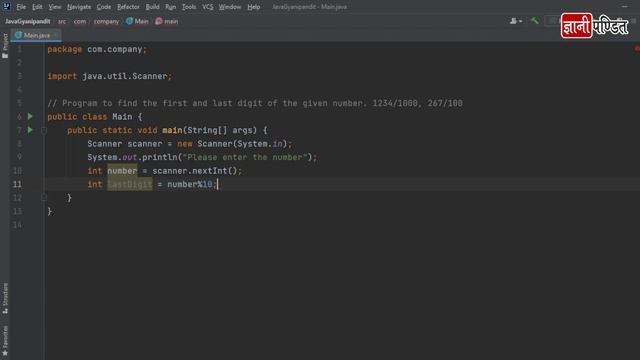640x360 pixels.
Task: Click the com breadcrumb
Action: (80, 21)
